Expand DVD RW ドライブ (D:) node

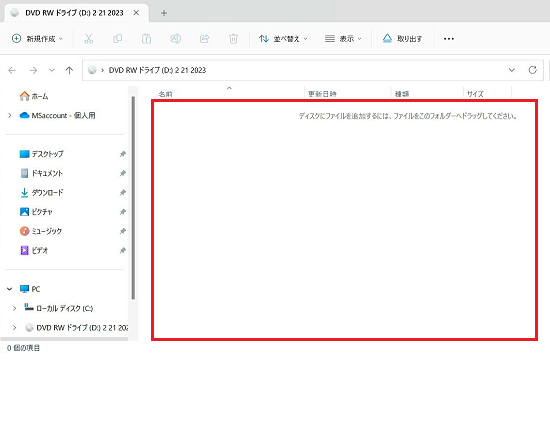[x=14, y=328]
